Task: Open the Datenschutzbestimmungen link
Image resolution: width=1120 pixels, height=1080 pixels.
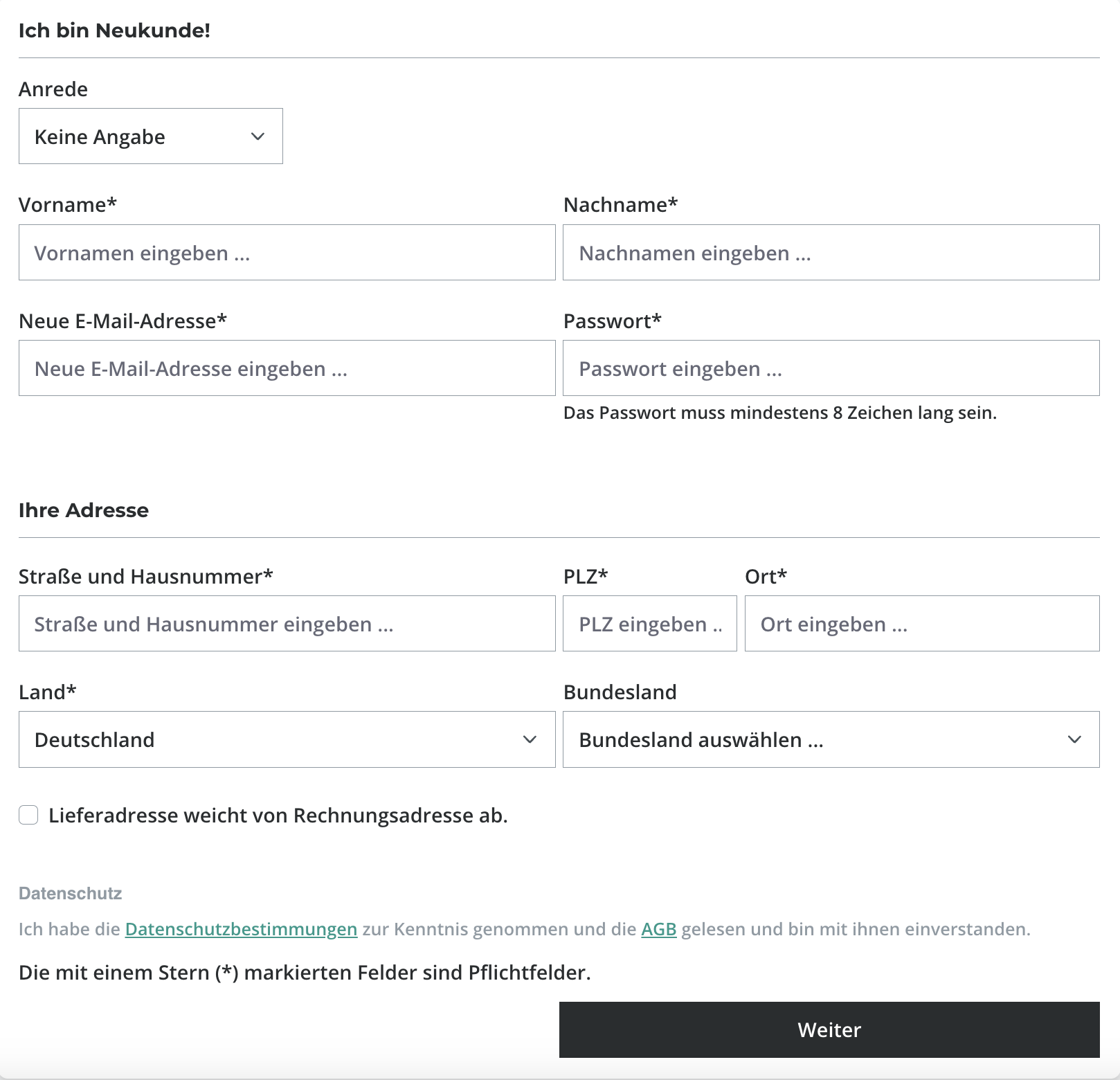Action: [x=241, y=929]
